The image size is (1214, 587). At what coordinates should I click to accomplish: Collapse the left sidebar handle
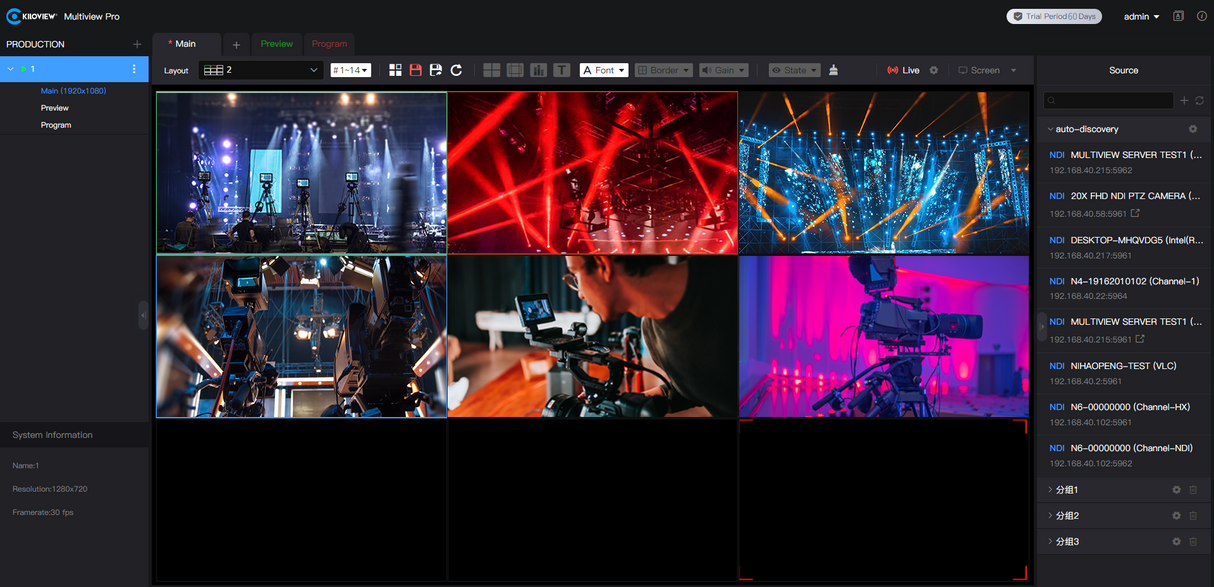(x=143, y=315)
